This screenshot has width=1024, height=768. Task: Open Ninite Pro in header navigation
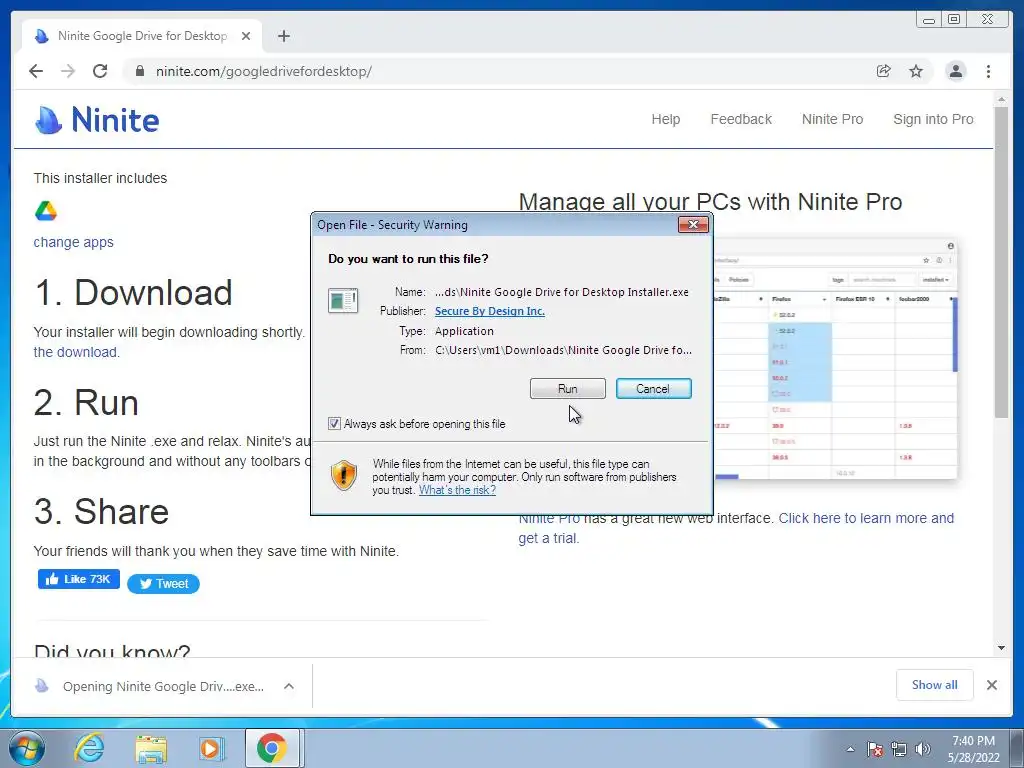click(x=832, y=119)
